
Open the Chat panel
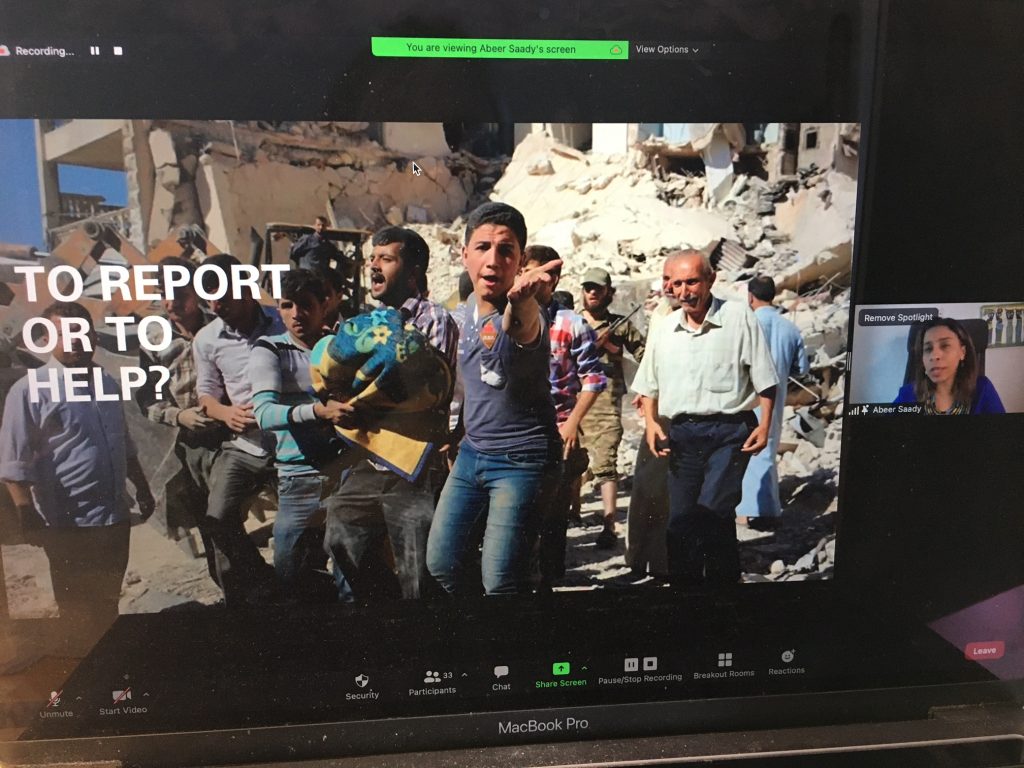[x=501, y=678]
